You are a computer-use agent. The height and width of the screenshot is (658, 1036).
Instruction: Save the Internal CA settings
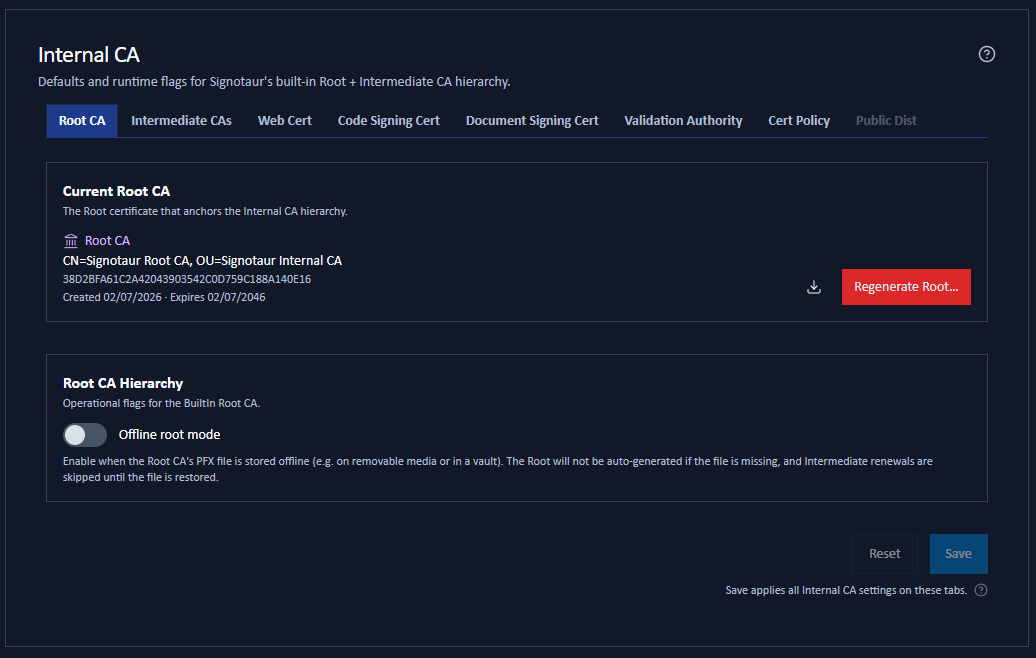[x=958, y=554]
